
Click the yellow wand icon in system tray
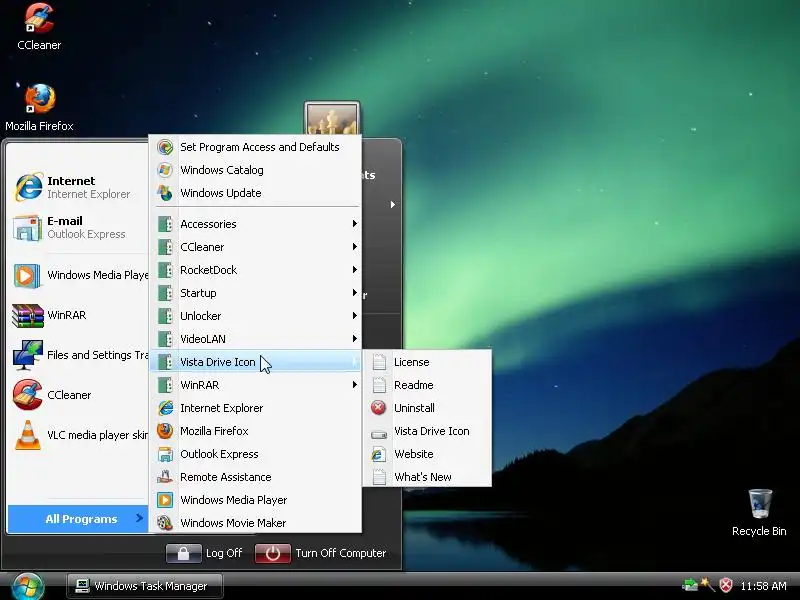coord(707,585)
